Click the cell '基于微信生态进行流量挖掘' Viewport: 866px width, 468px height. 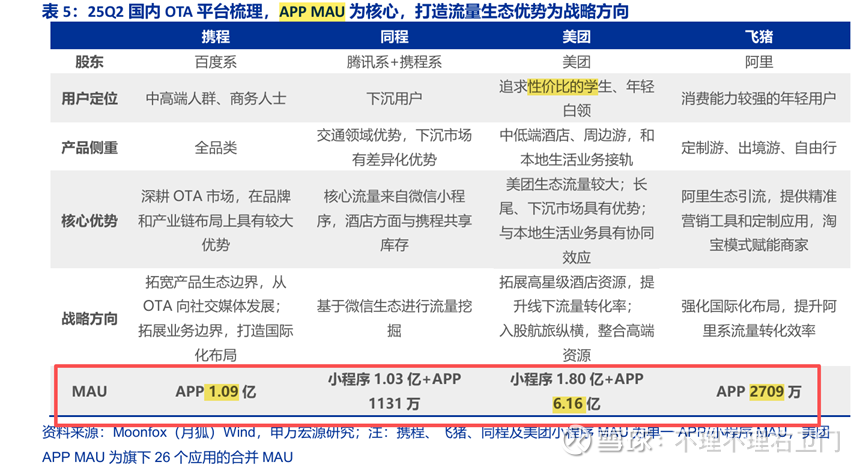coord(394,318)
